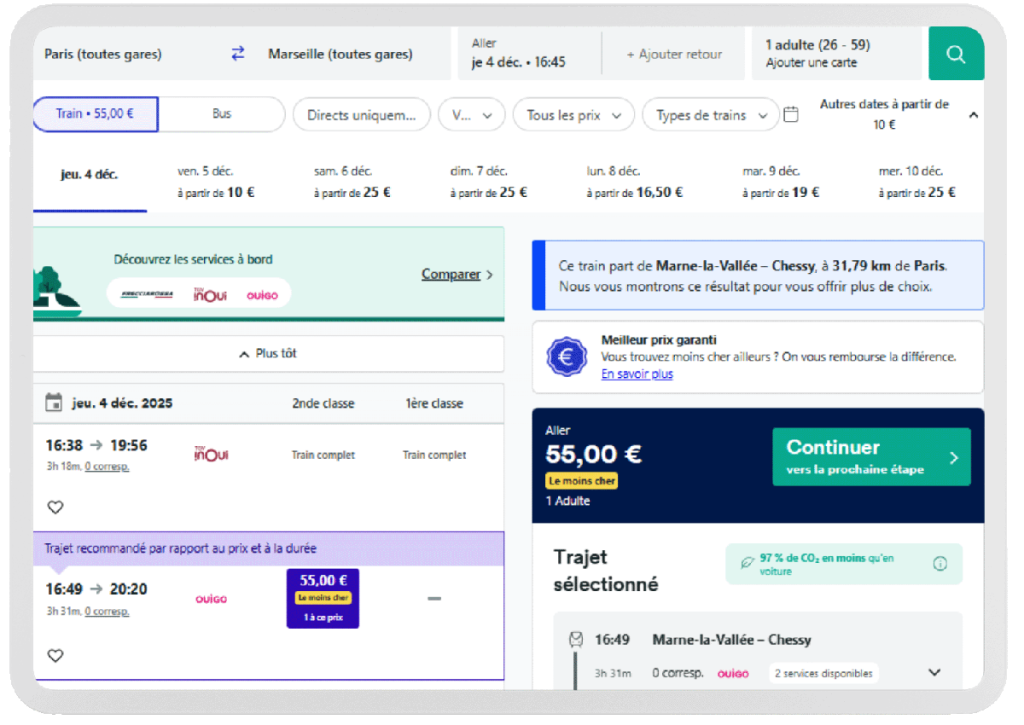This screenshot has width=1024, height=725.
Task: Click the calendar icon beside jeu. 4 déc. 2025
Action: coord(55,403)
